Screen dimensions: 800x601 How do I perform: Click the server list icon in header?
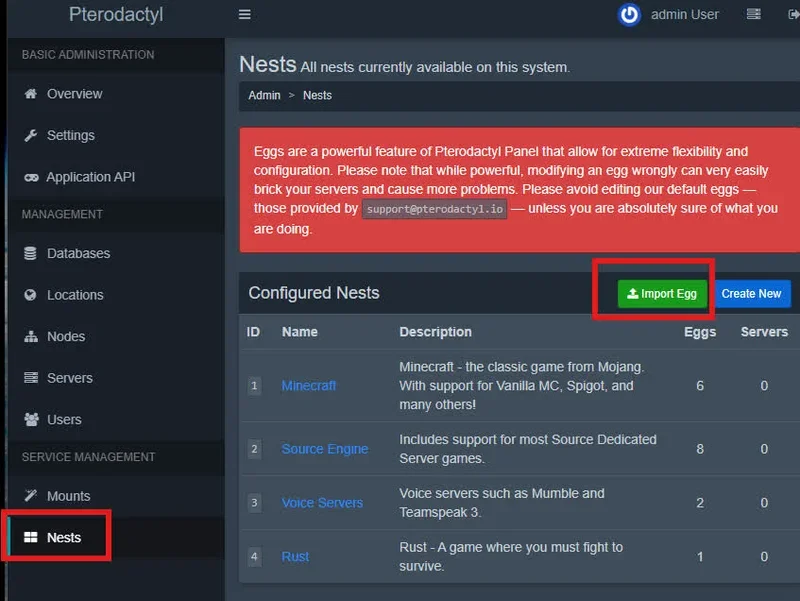[754, 14]
